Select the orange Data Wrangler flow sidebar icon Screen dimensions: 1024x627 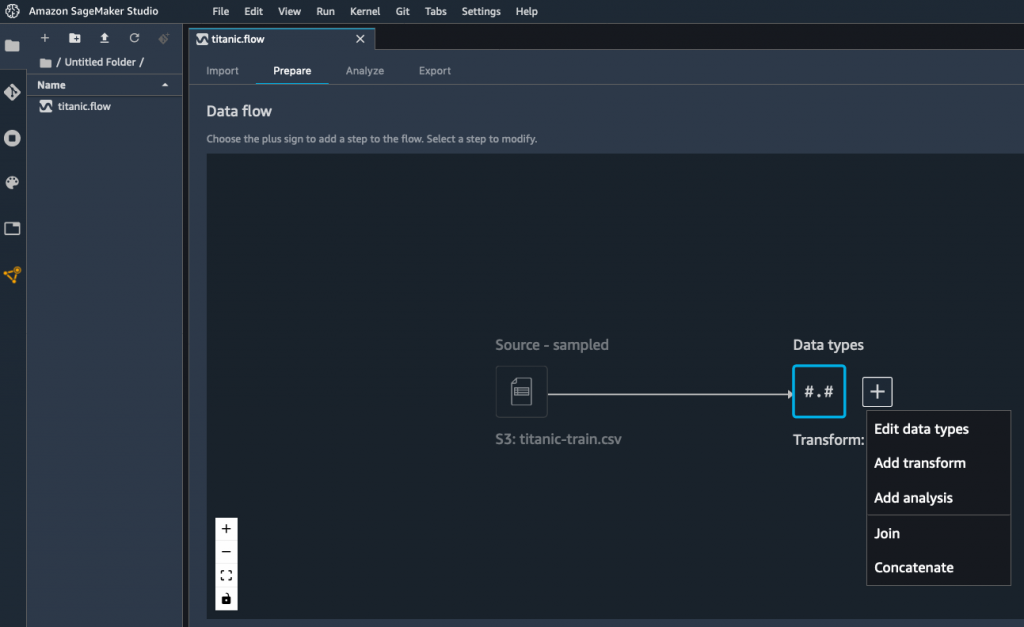pos(12,275)
